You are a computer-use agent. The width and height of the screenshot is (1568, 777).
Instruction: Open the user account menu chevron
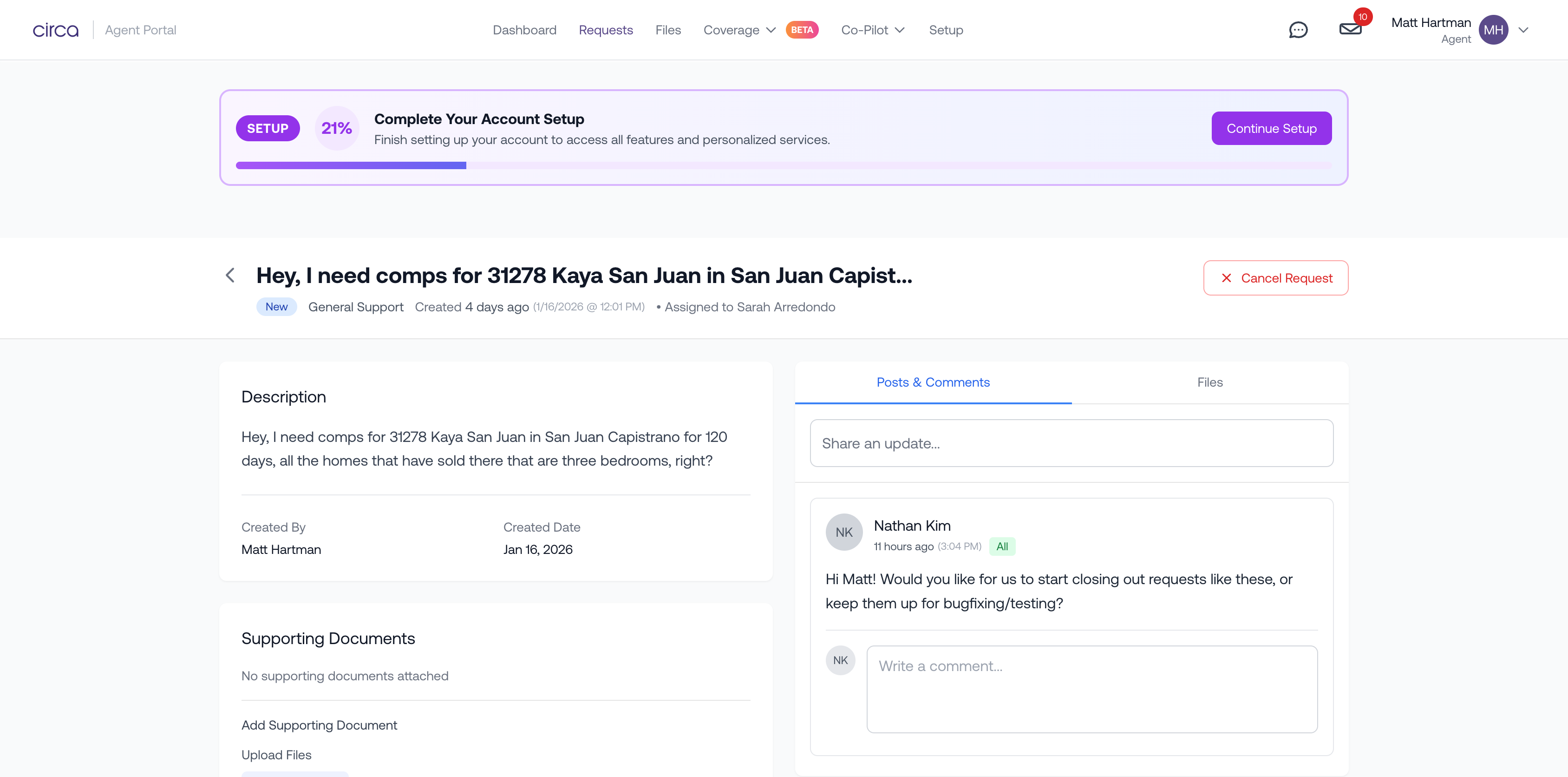(x=1523, y=30)
